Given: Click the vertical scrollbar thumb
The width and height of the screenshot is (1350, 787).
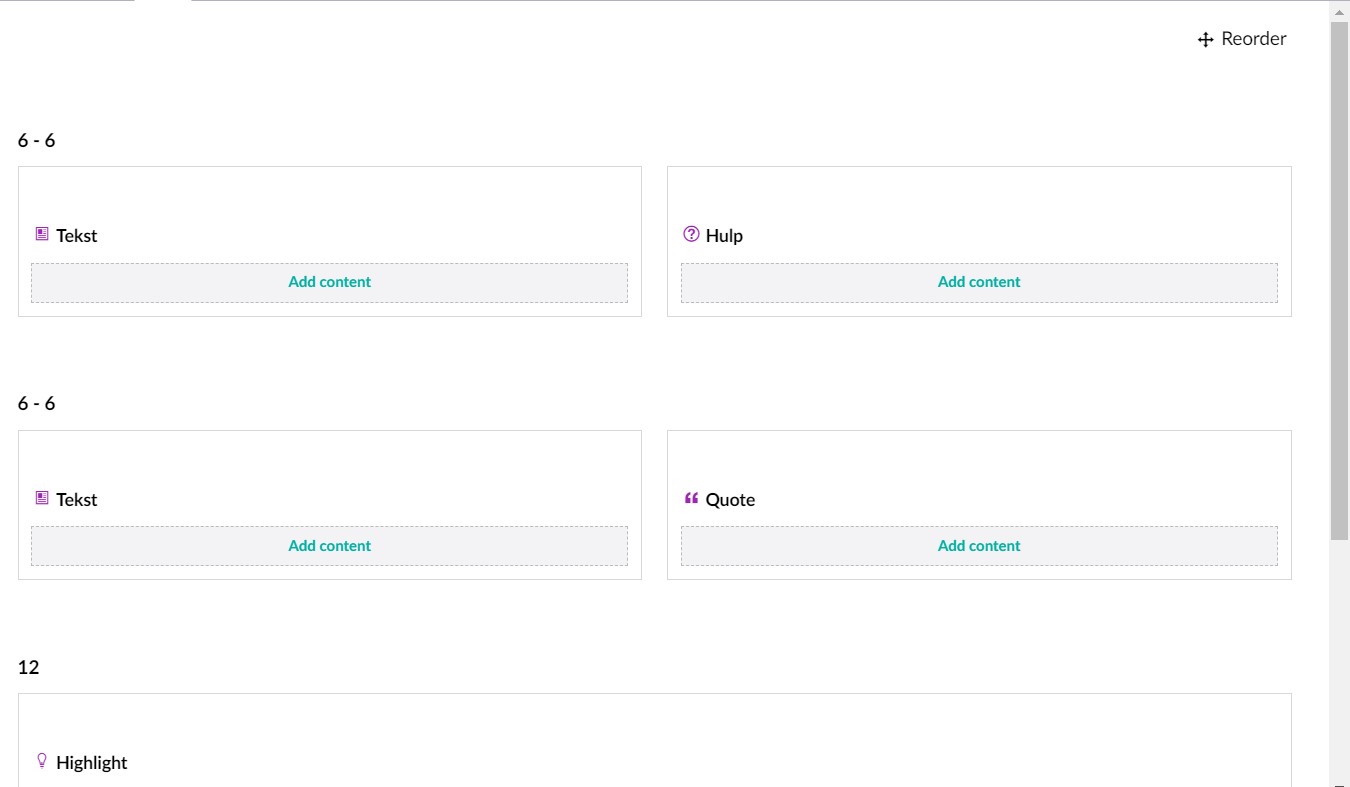Looking at the screenshot, I should click(1339, 280).
